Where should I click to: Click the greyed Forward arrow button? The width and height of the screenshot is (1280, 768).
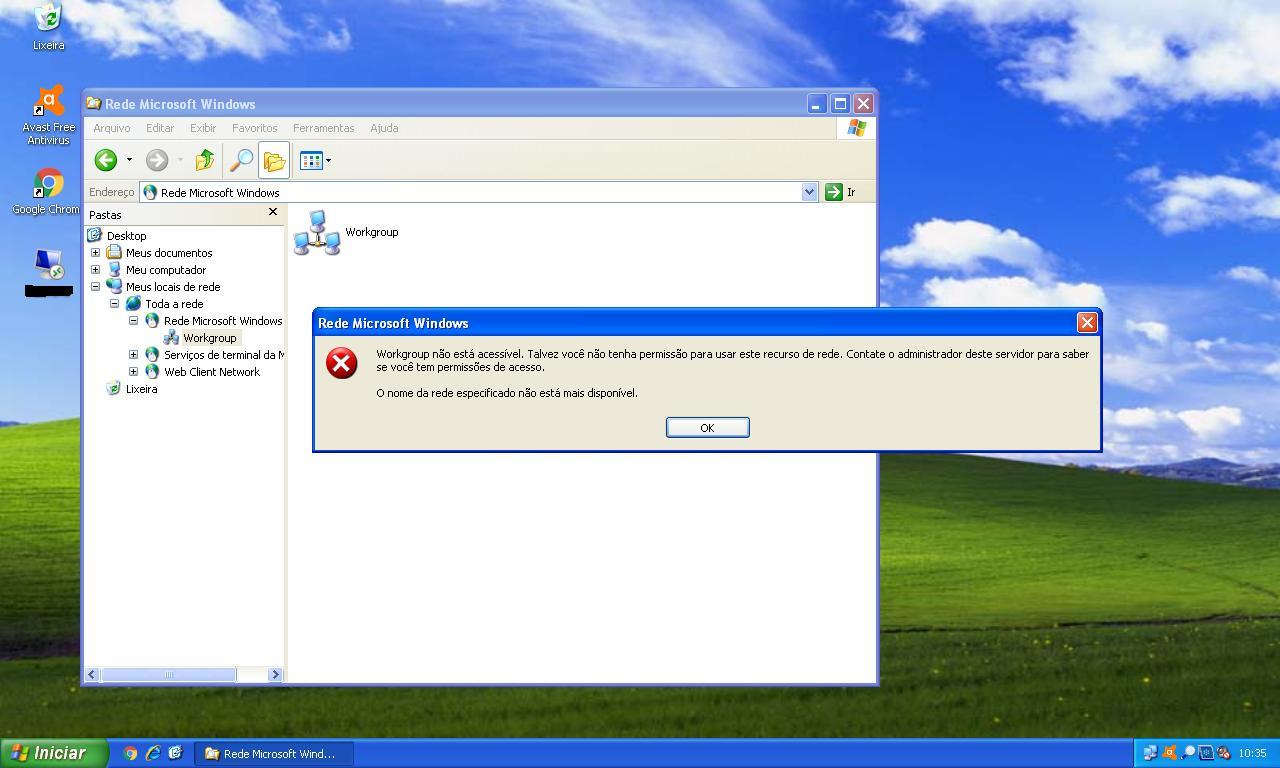tap(157, 160)
